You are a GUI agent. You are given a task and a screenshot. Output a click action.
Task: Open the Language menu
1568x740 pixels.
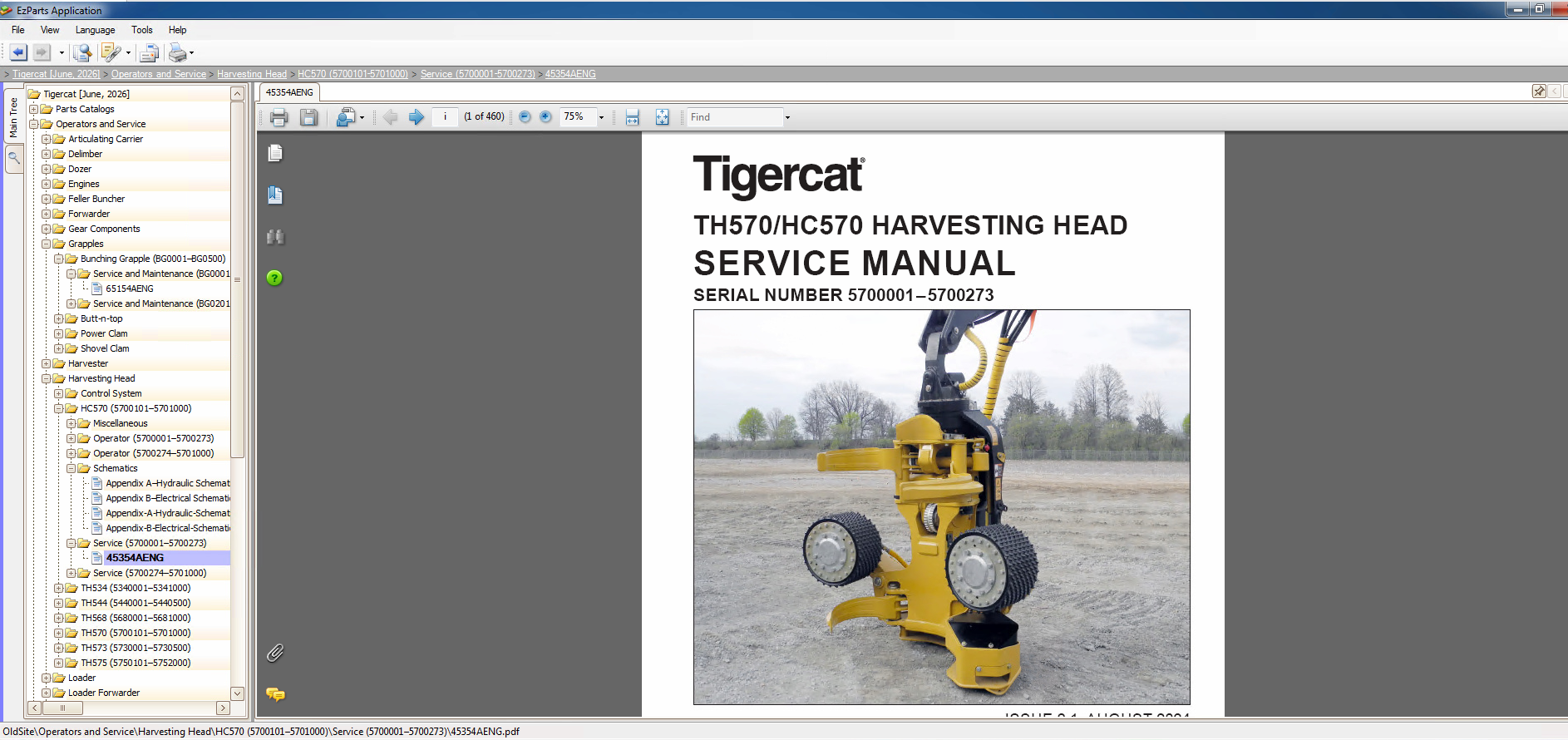(95, 30)
